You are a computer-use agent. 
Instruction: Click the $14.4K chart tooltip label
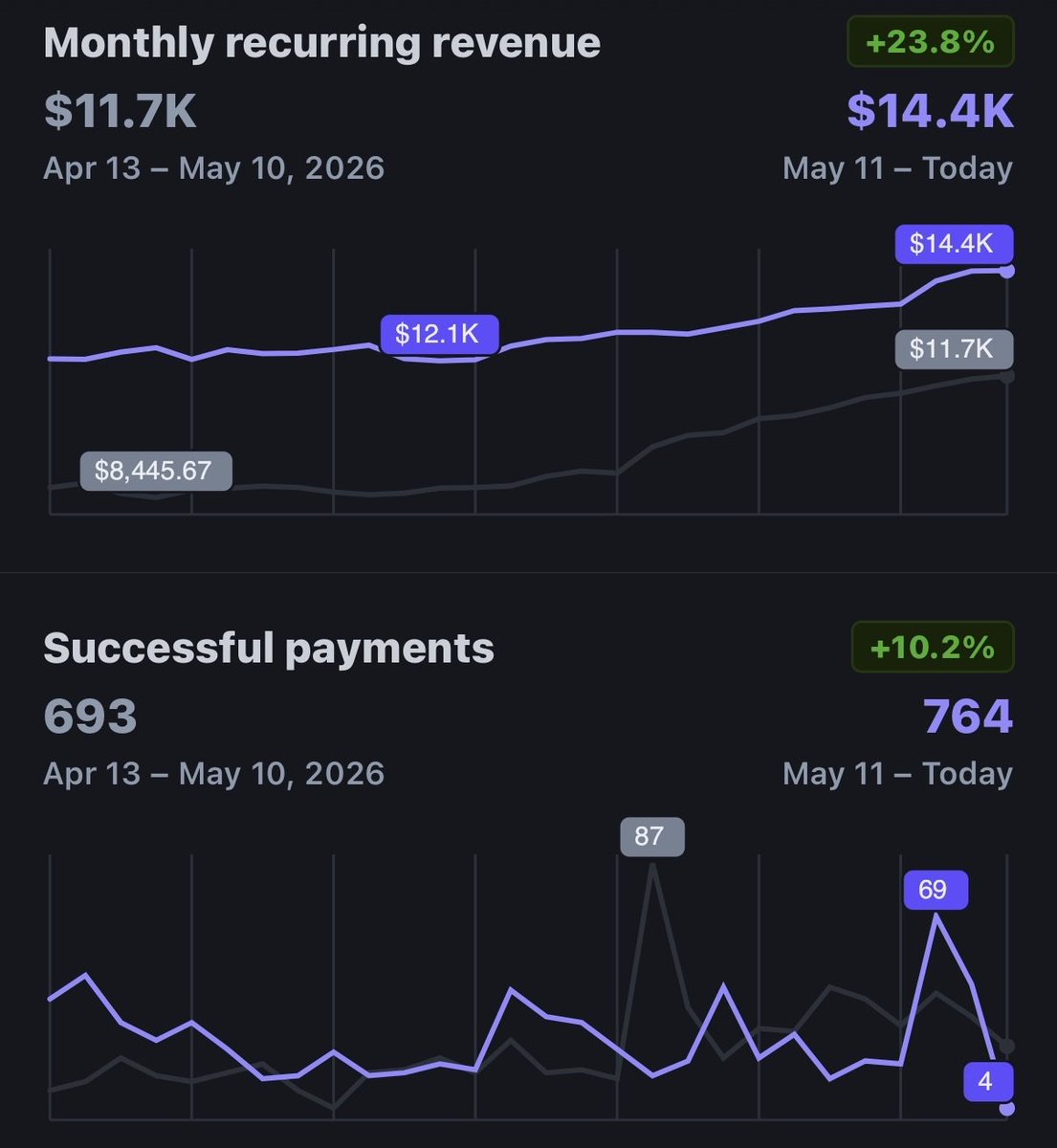(954, 244)
